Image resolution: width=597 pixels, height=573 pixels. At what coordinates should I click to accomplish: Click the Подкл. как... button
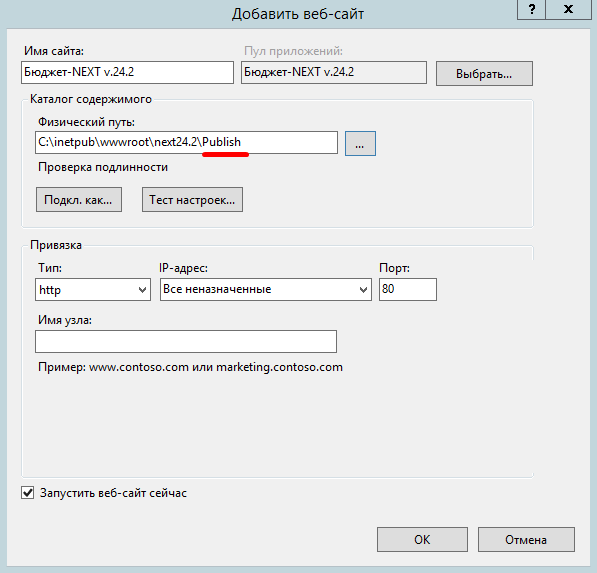[79, 199]
